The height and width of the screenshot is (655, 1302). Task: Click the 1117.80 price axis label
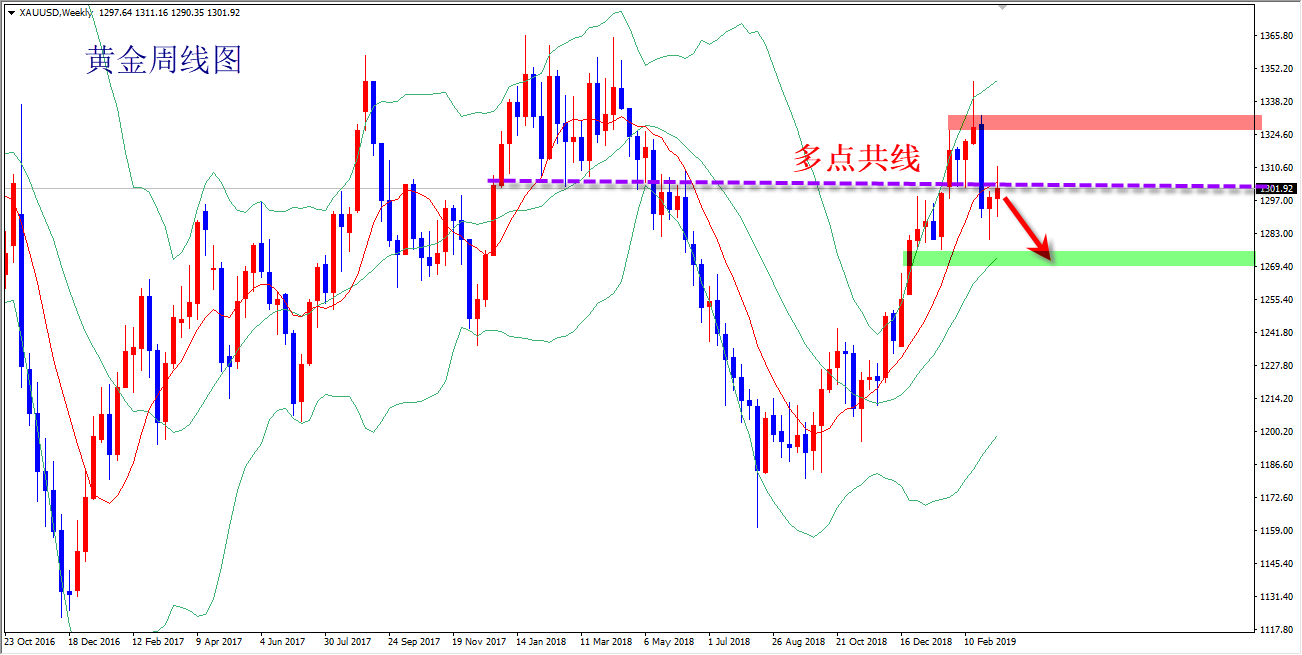tap(1277, 630)
